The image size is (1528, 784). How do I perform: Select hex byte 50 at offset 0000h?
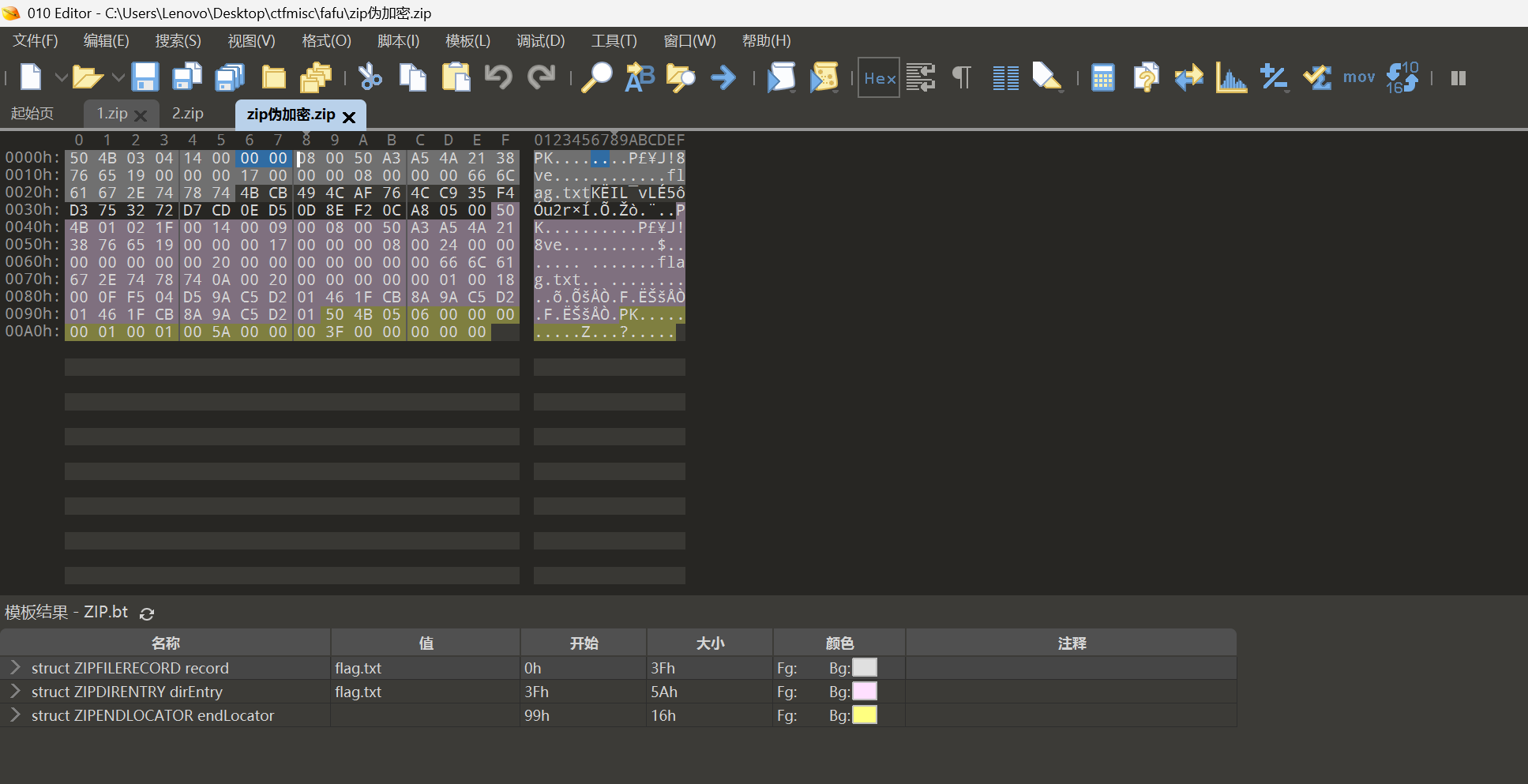[x=79, y=158]
